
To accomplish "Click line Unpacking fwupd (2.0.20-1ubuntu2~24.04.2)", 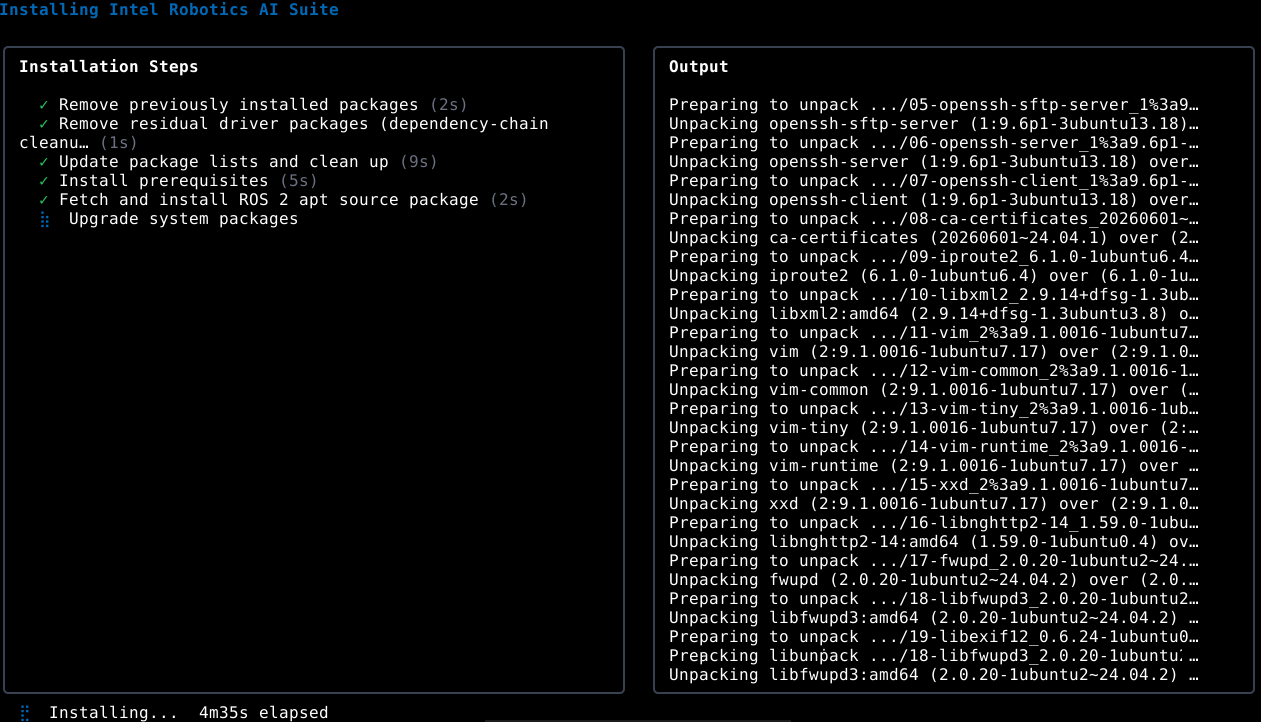I will click(x=934, y=580).
